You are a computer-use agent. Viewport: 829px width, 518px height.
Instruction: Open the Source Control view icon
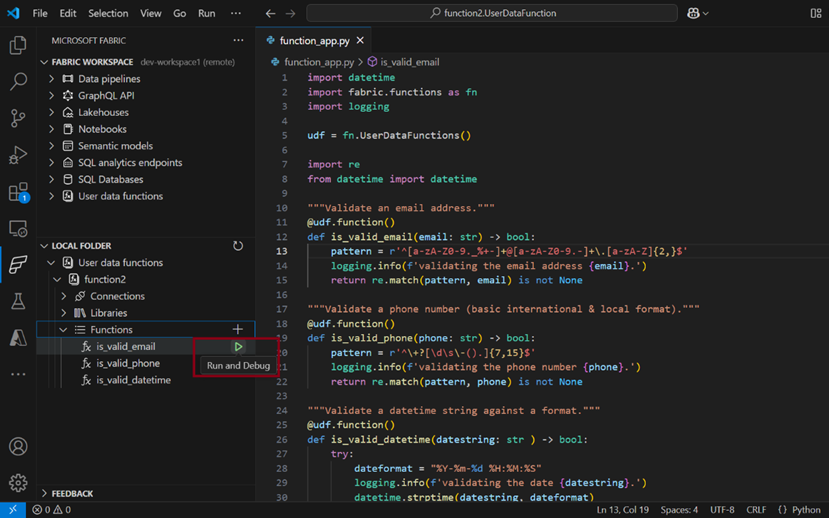18,118
